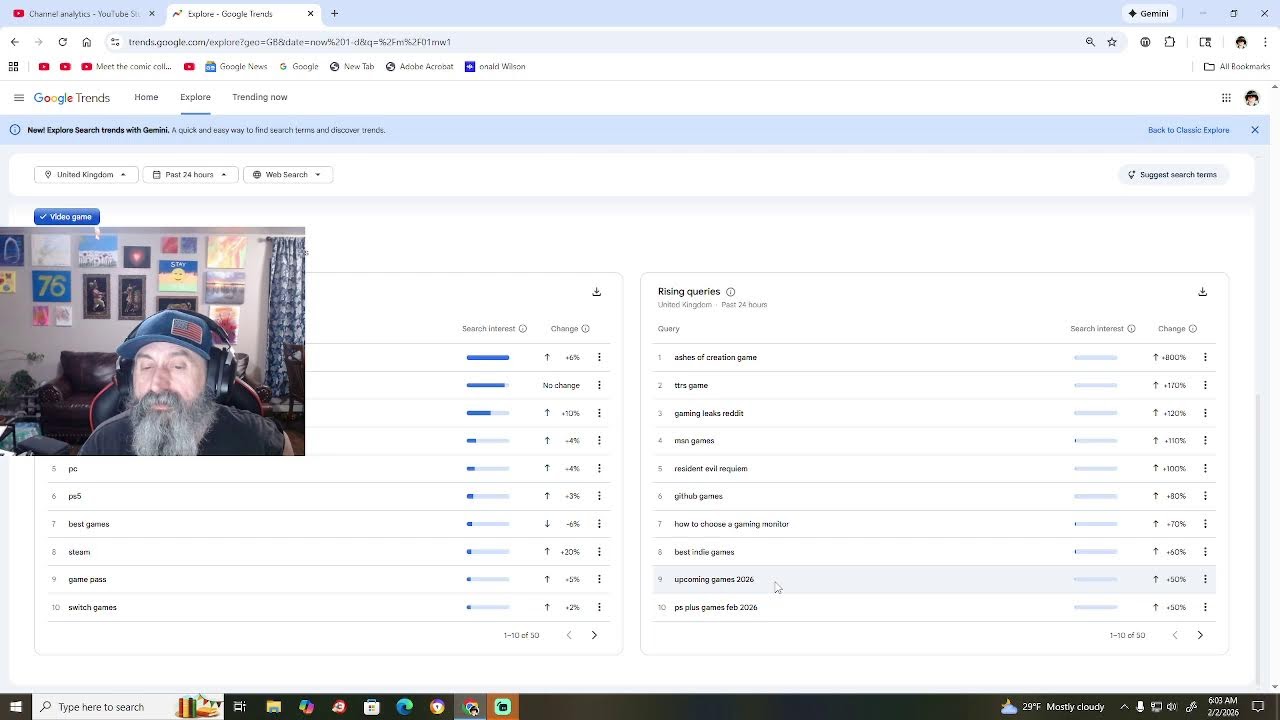Open more options for resident evil requiem
Viewport: 1280px width, 720px height.
1205,468
